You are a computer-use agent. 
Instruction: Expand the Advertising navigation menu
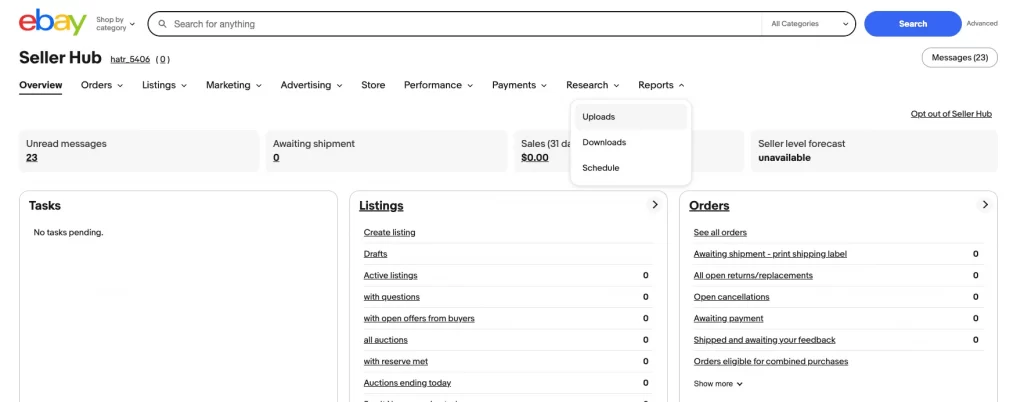click(312, 85)
